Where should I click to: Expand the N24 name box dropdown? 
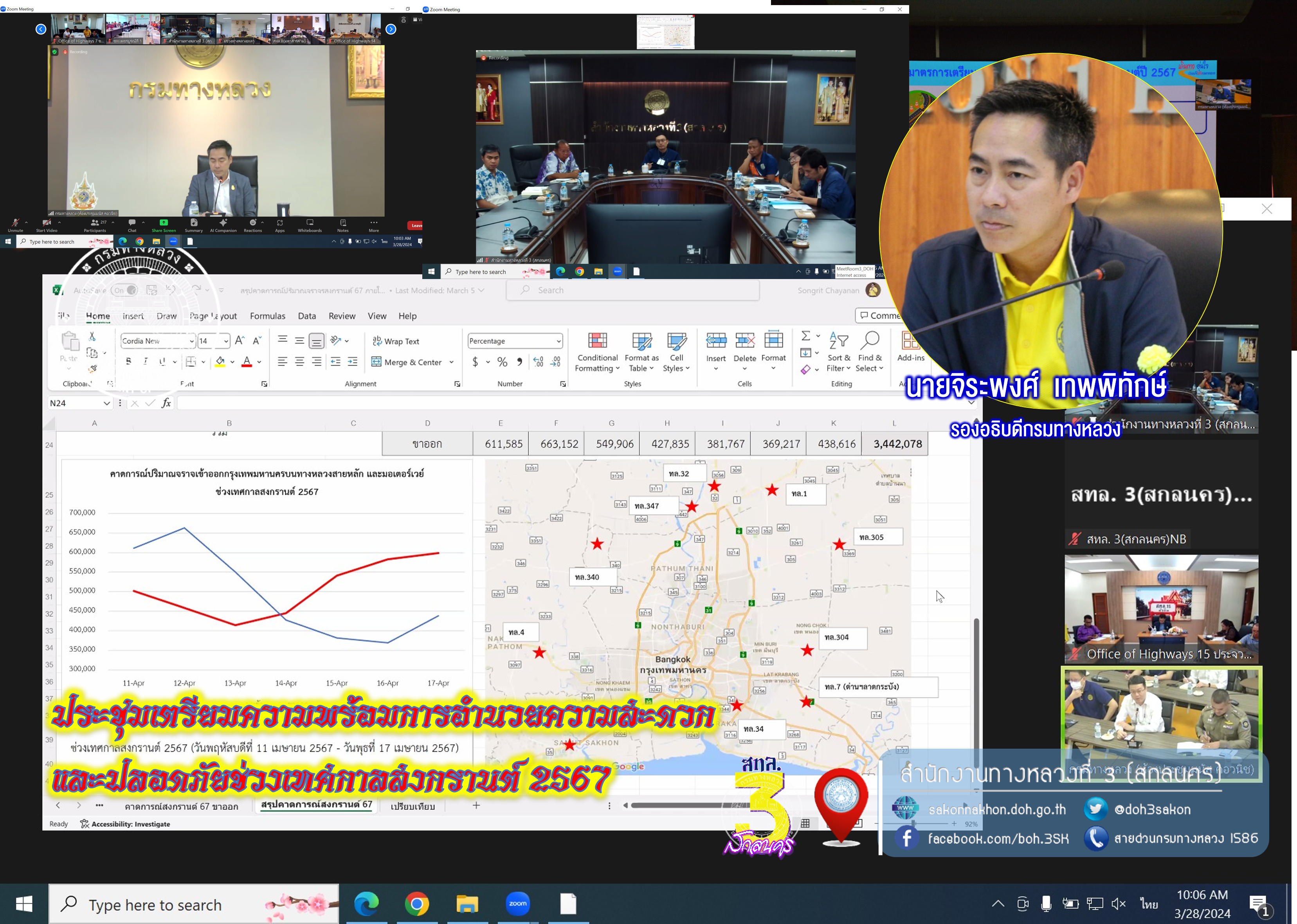pyautogui.click(x=106, y=403)
